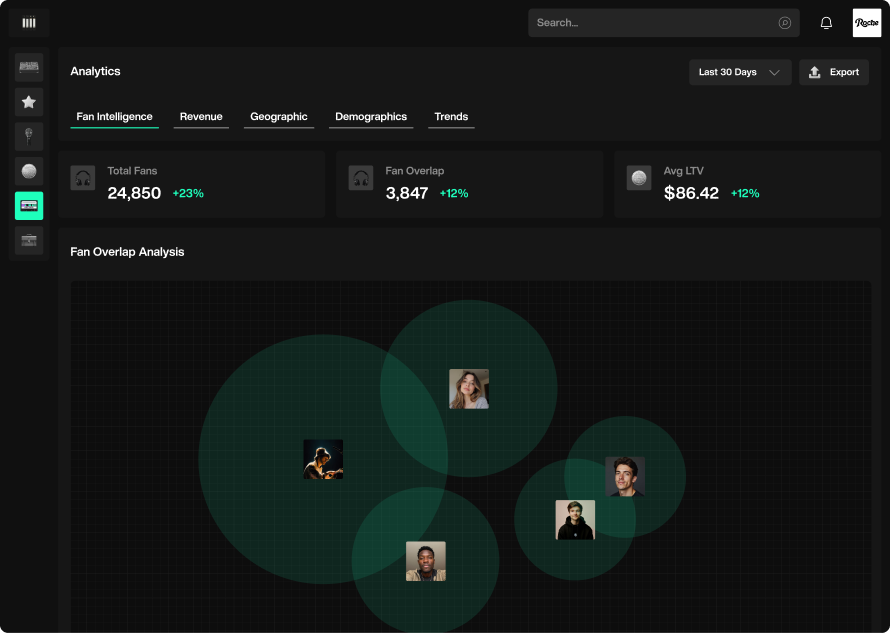Click the Fan Overlap value 3,847
Screen dimensions: 890x633
(407, 193)
